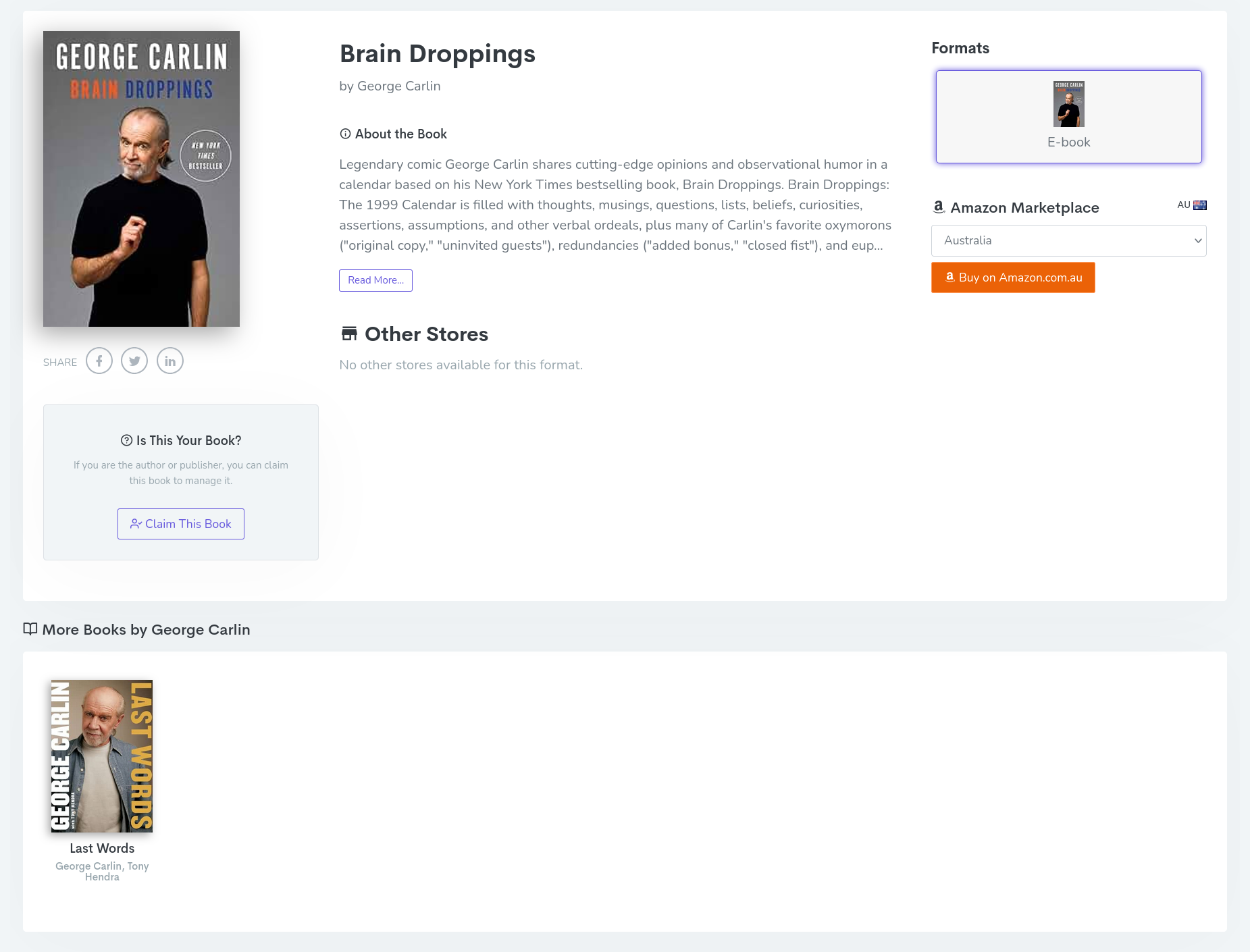Click the info icon beside About the Book
Screen dimensions: 1250x952
coord(345,134)
